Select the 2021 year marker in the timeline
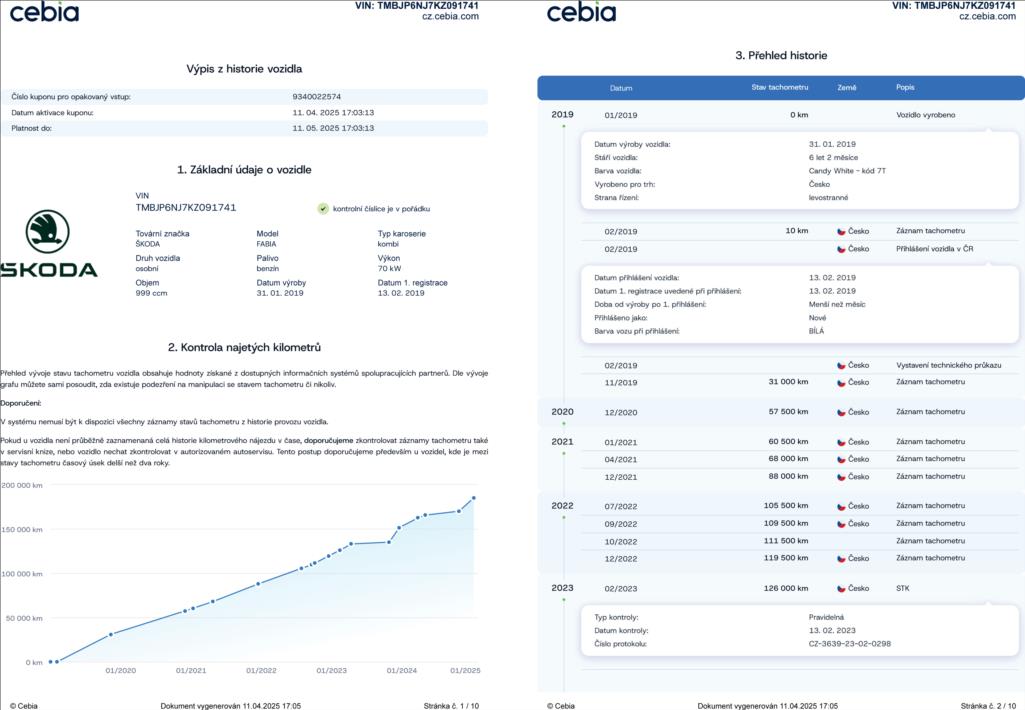1025x710 pixels. click(562, 442)
